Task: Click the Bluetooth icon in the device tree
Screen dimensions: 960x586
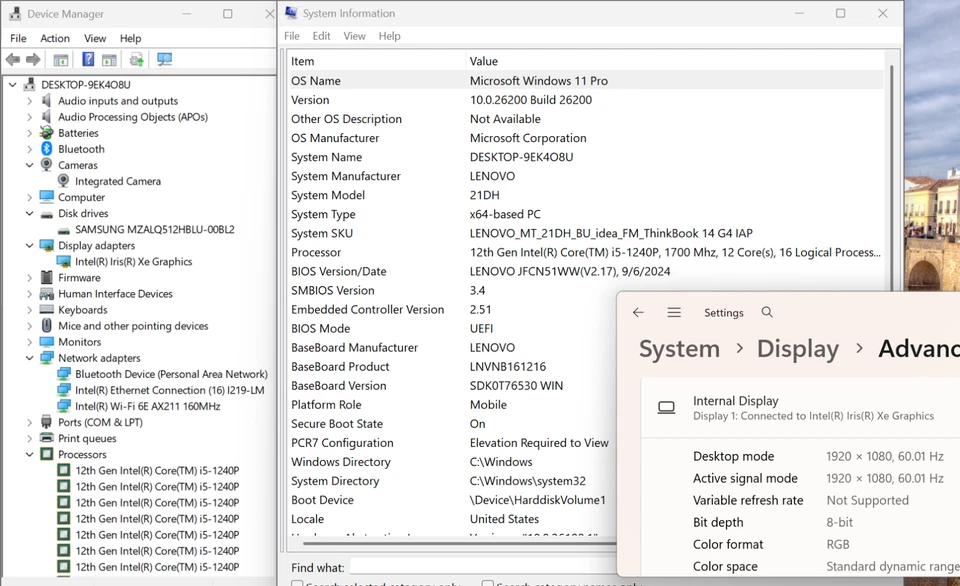Action: point(47,149)
